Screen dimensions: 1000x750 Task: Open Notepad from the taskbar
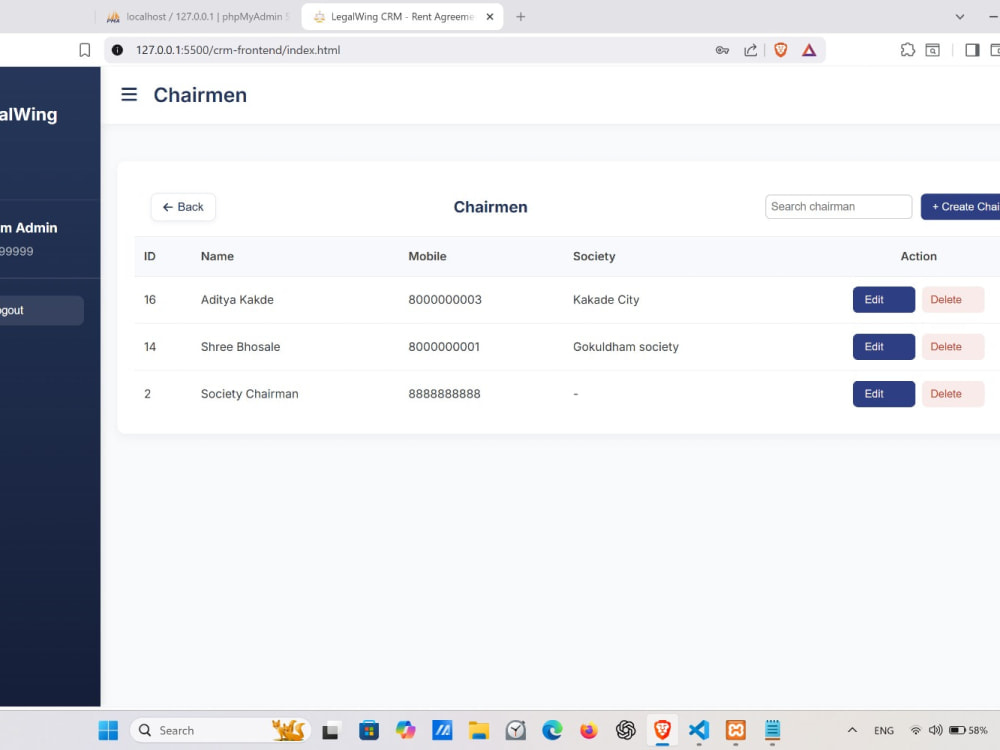click(x=772, y=730)
